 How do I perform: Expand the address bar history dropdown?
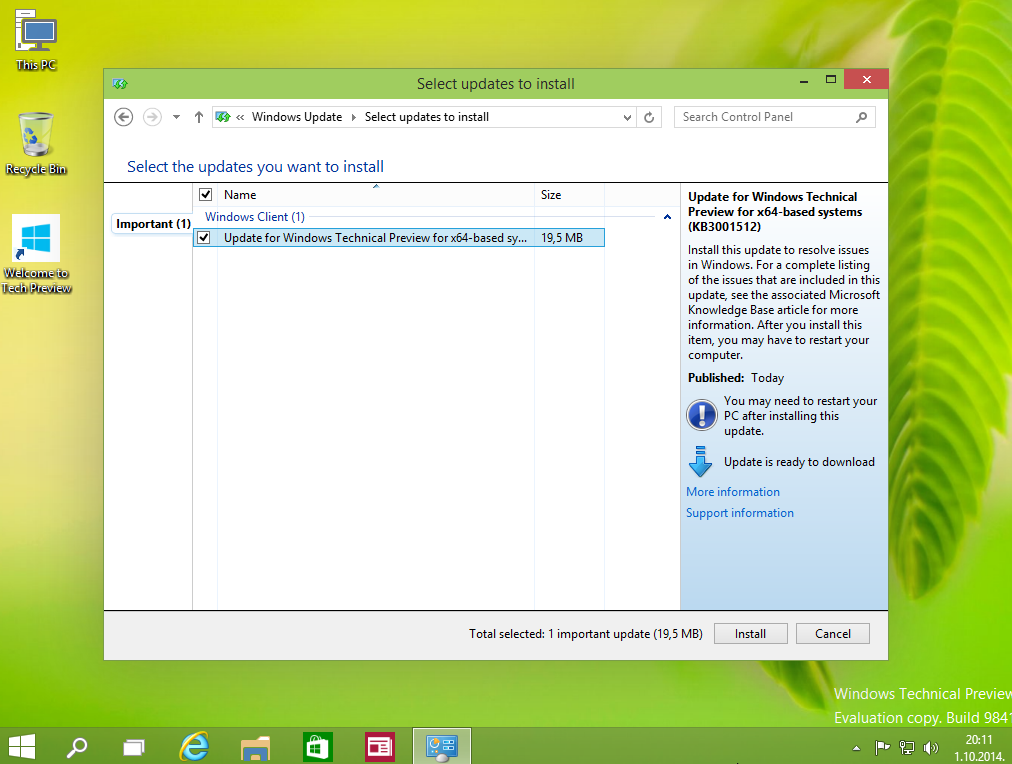pyautogui.click(x=628, y=117)
